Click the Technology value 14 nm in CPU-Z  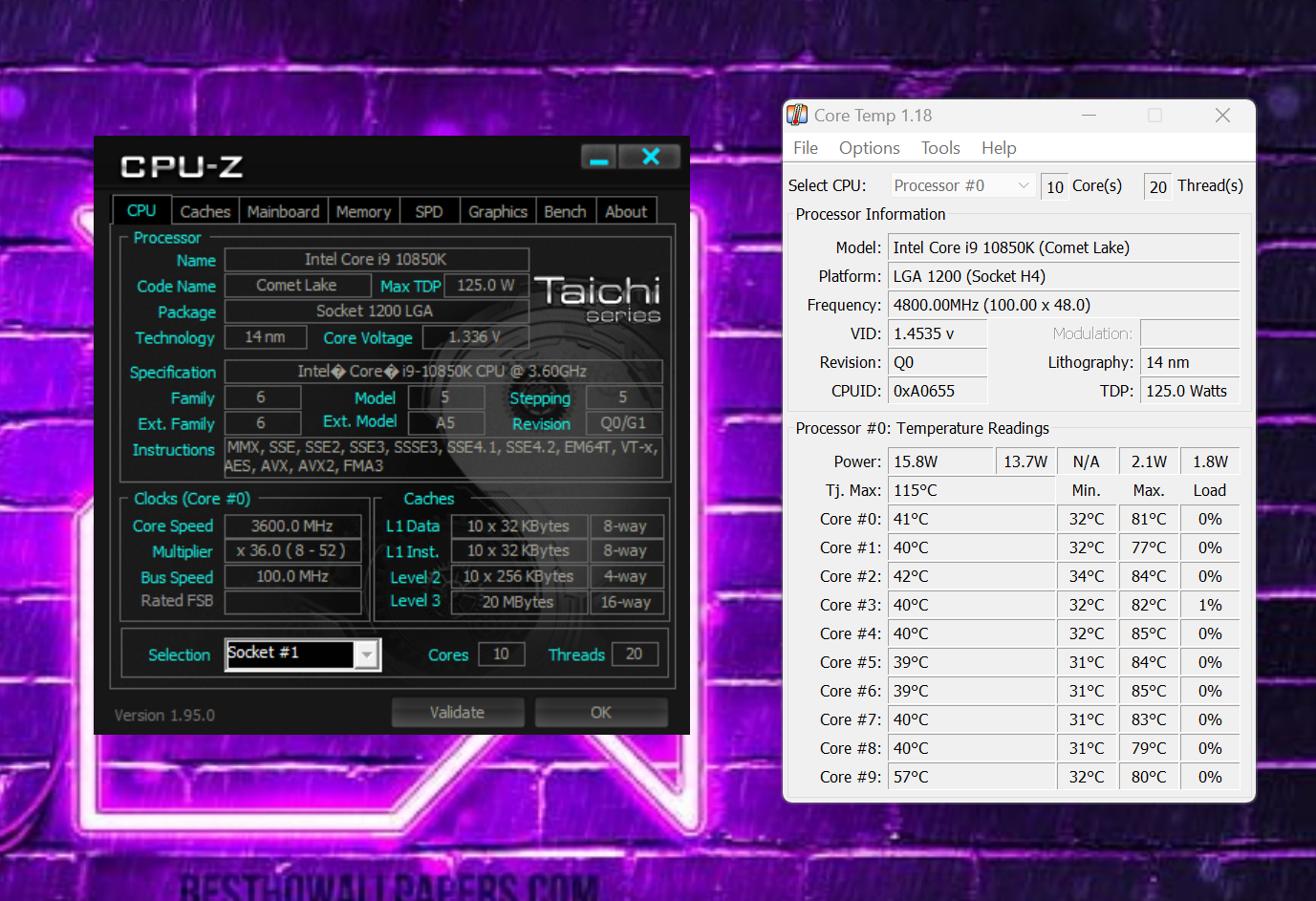(x=266, y=337)
